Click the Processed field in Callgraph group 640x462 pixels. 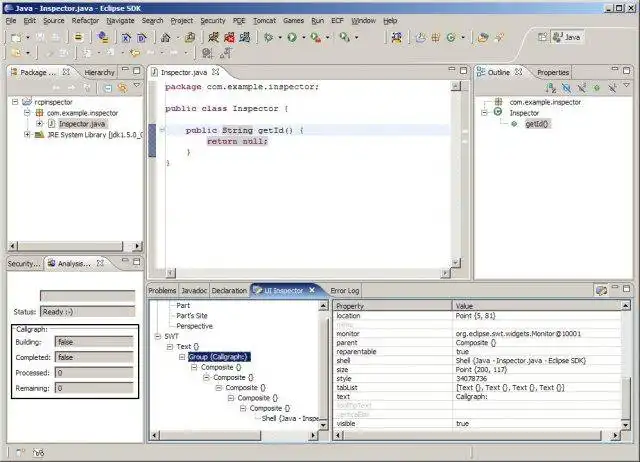pyautogui.click(x=94, y=373)
